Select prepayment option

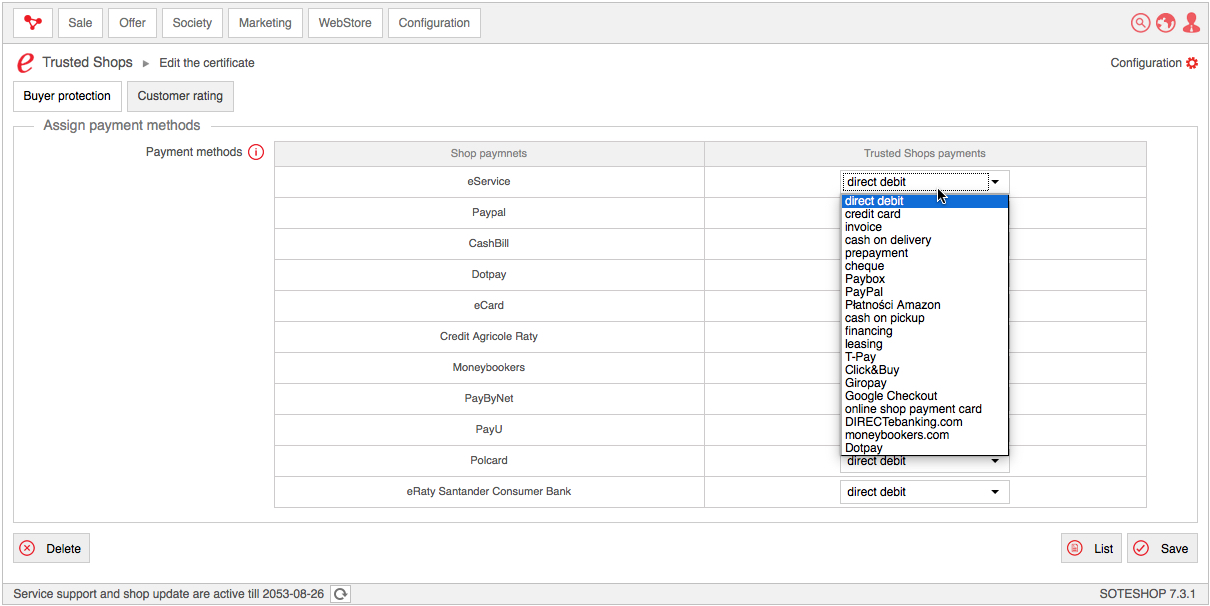pyautogui.click(x=925, y=253)
